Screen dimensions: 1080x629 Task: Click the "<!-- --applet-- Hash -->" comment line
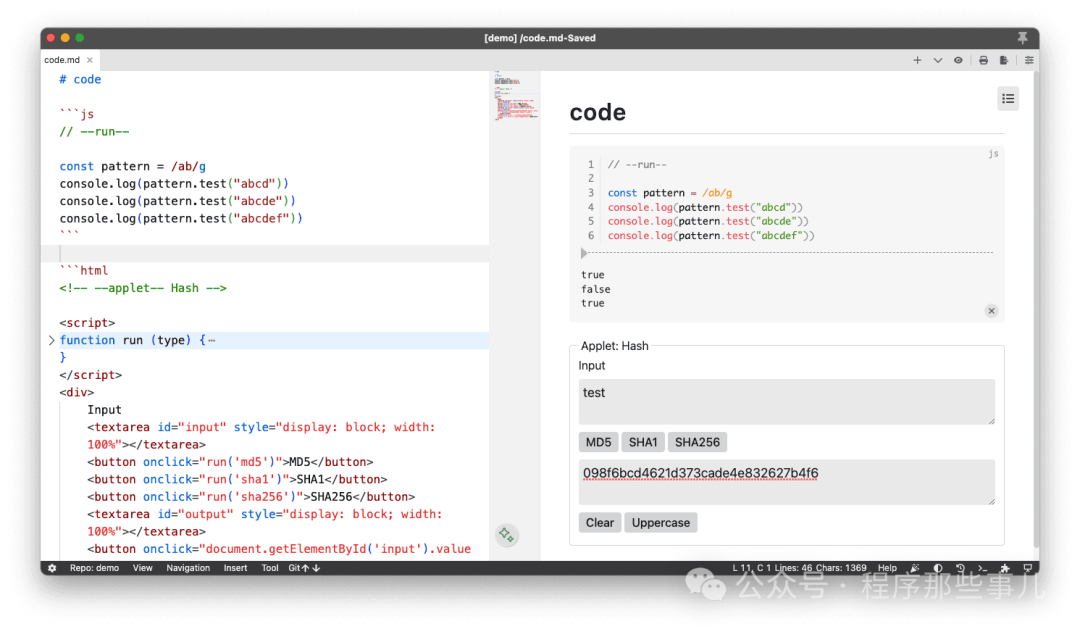pos(143,288)
